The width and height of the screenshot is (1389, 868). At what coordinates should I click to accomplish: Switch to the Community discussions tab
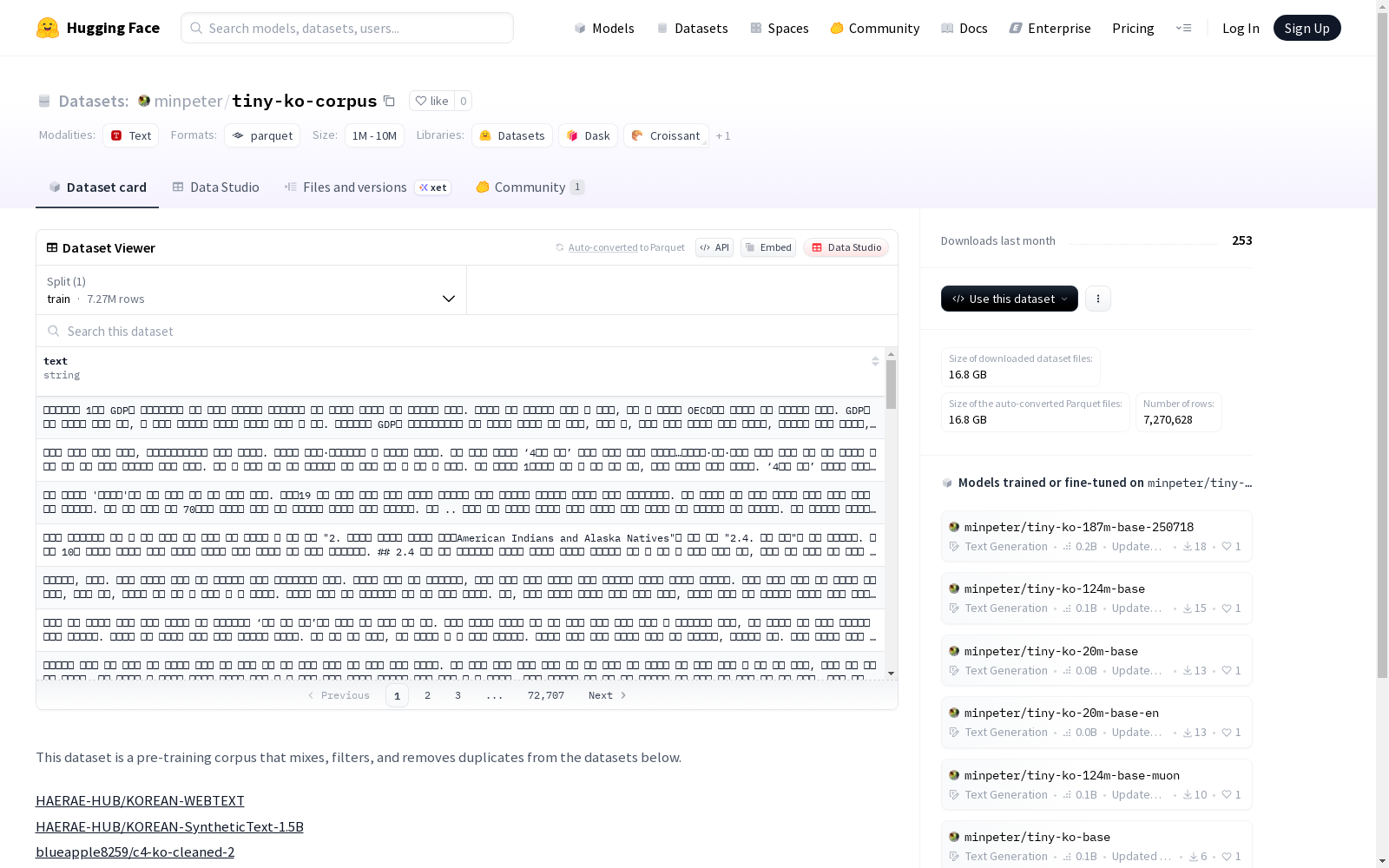coord(530,187)
